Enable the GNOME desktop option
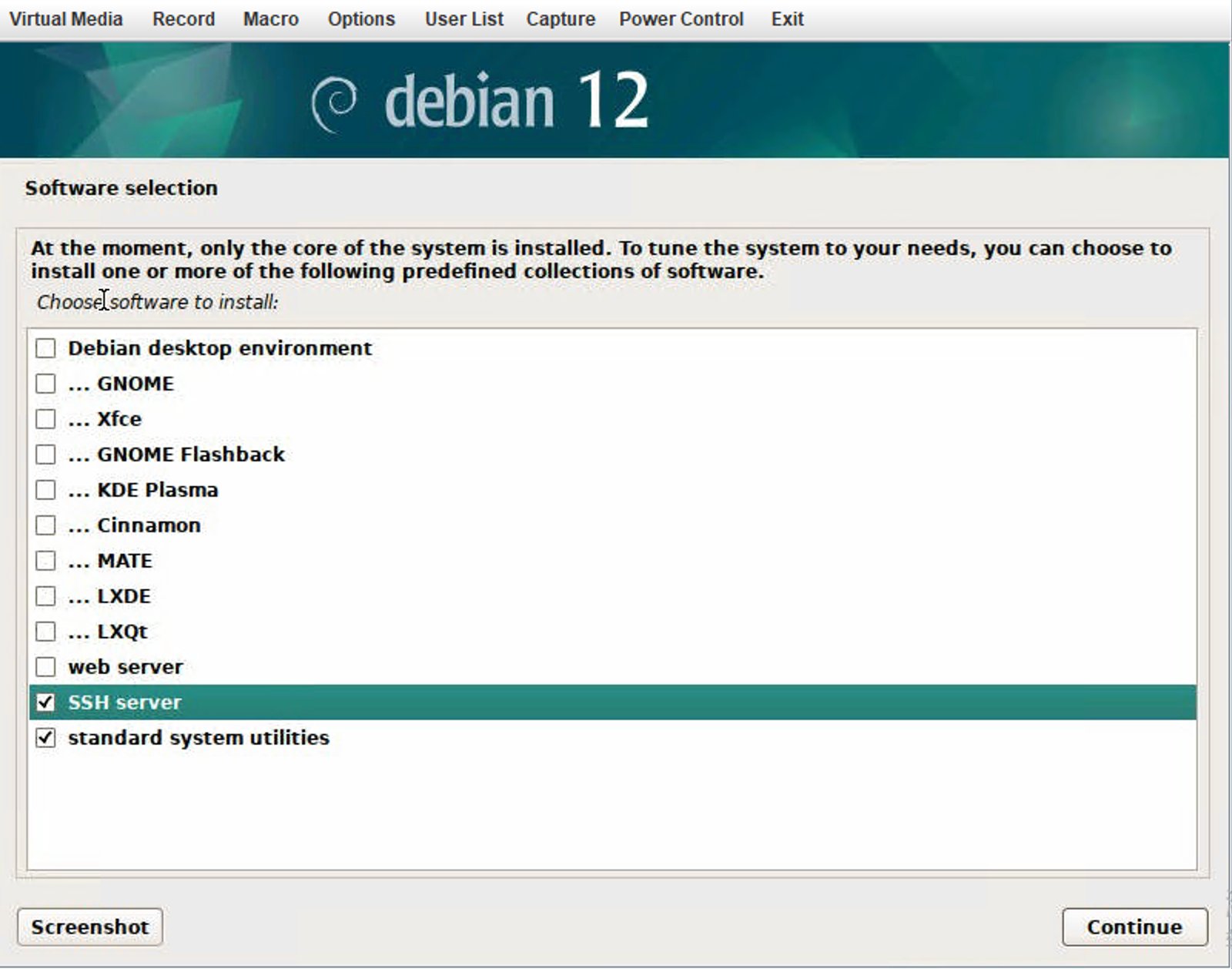This screenshot has width=1232, height=969. 46,384
